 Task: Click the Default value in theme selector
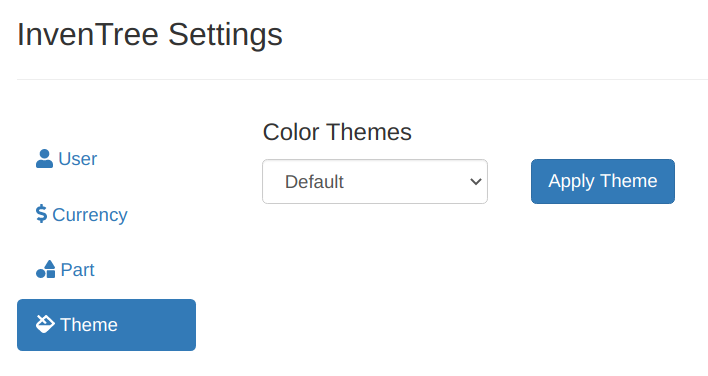point(314,182)
